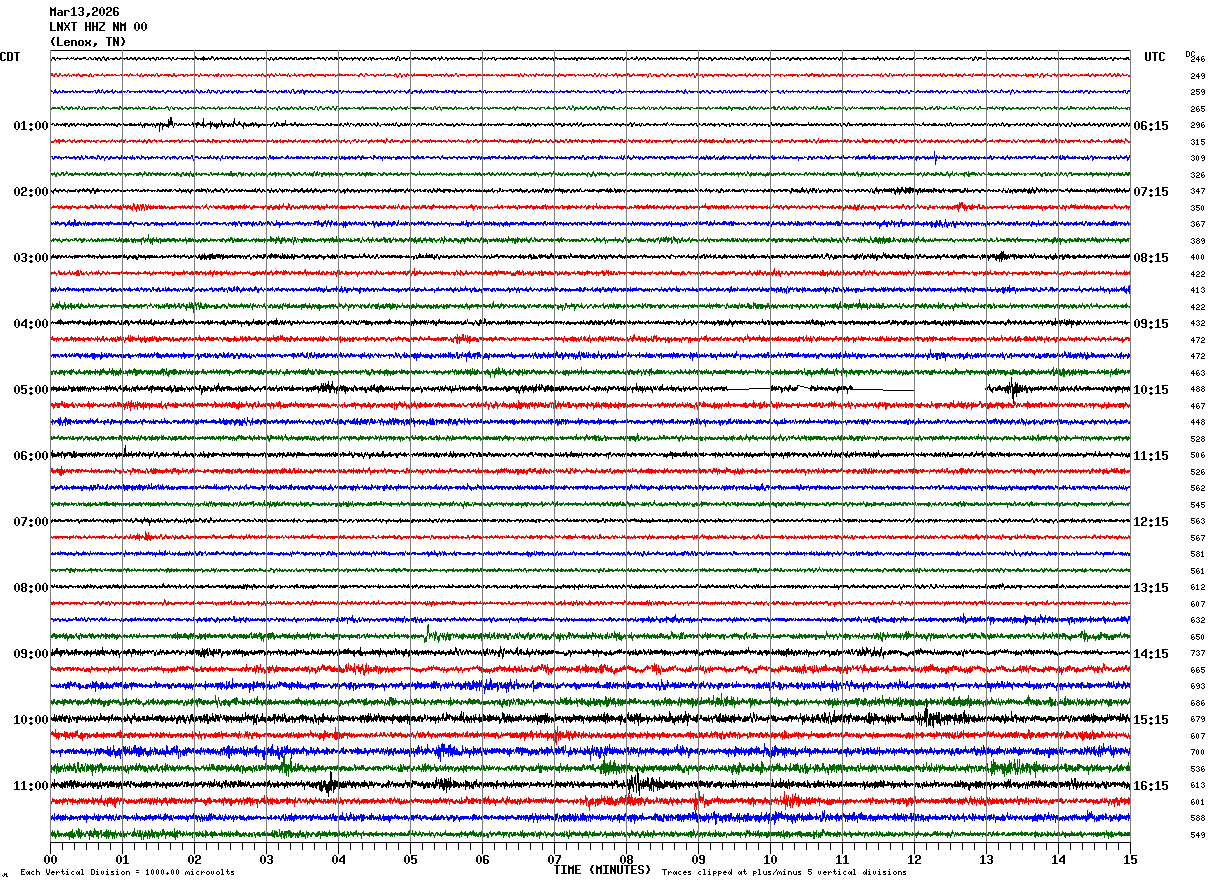Click the '10:00' CDT time label

31,720
